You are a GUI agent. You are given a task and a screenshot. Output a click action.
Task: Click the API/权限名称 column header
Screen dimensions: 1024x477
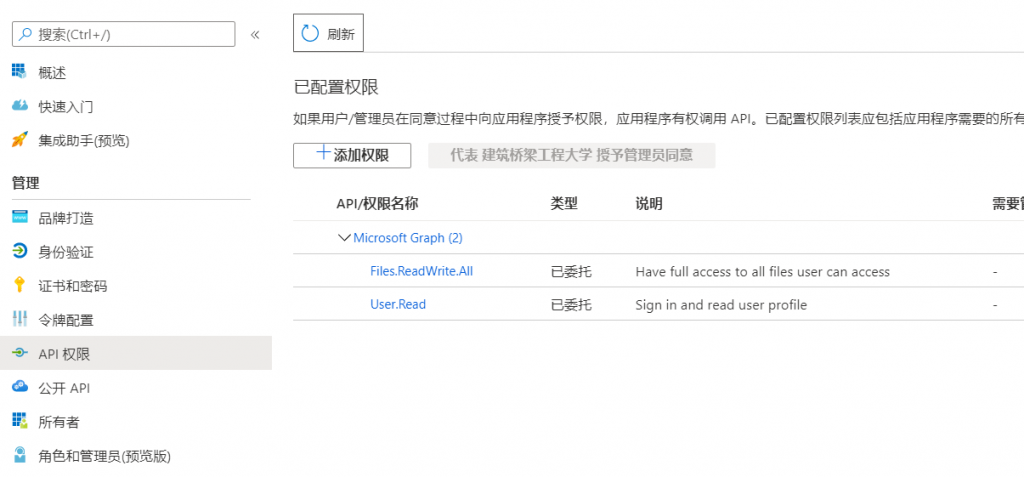(377, 204)
